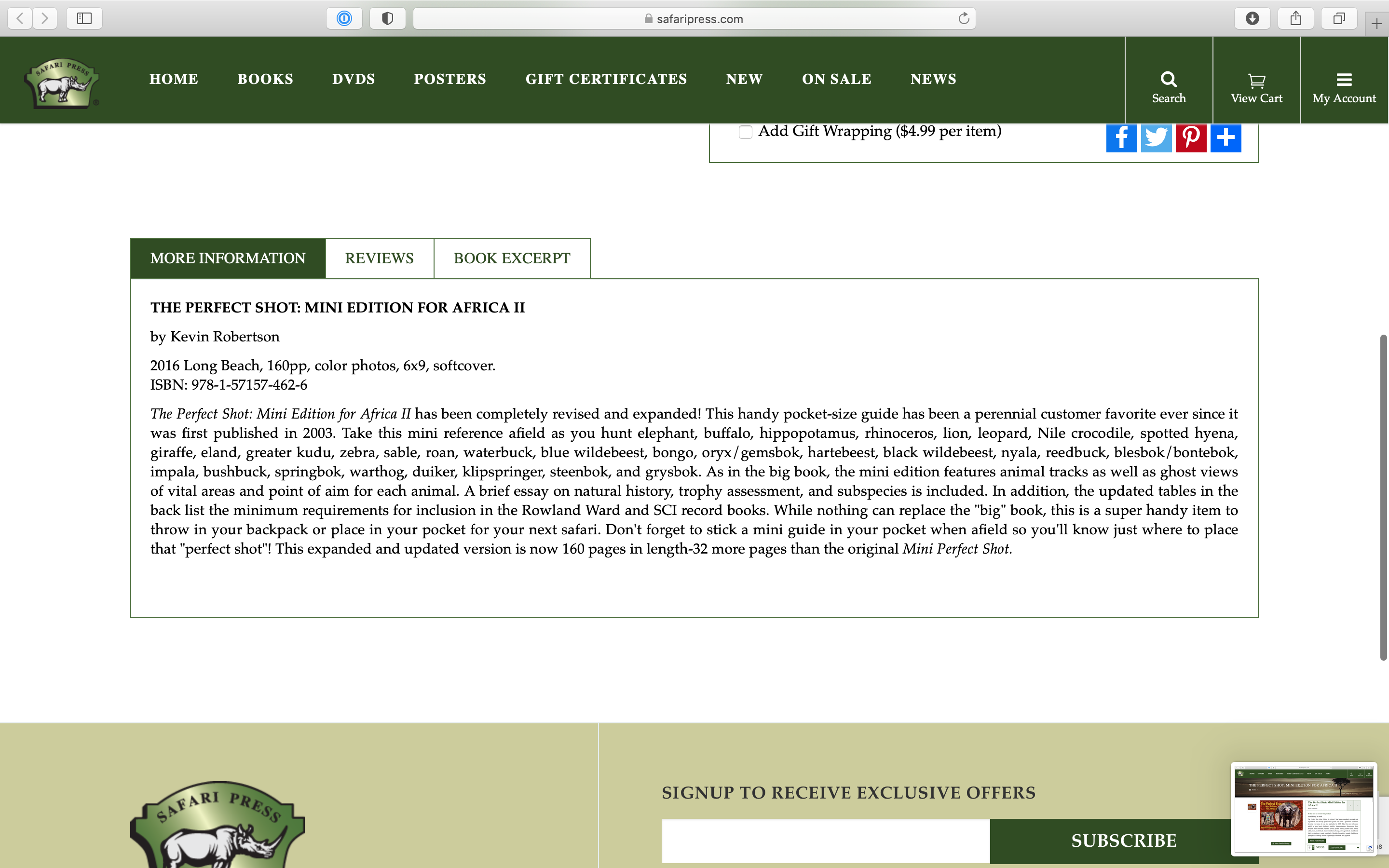Open a new tab with the plus button
Image resolution: width=1389 pixels, height=868 pixels.
[x=1376, y=24]
